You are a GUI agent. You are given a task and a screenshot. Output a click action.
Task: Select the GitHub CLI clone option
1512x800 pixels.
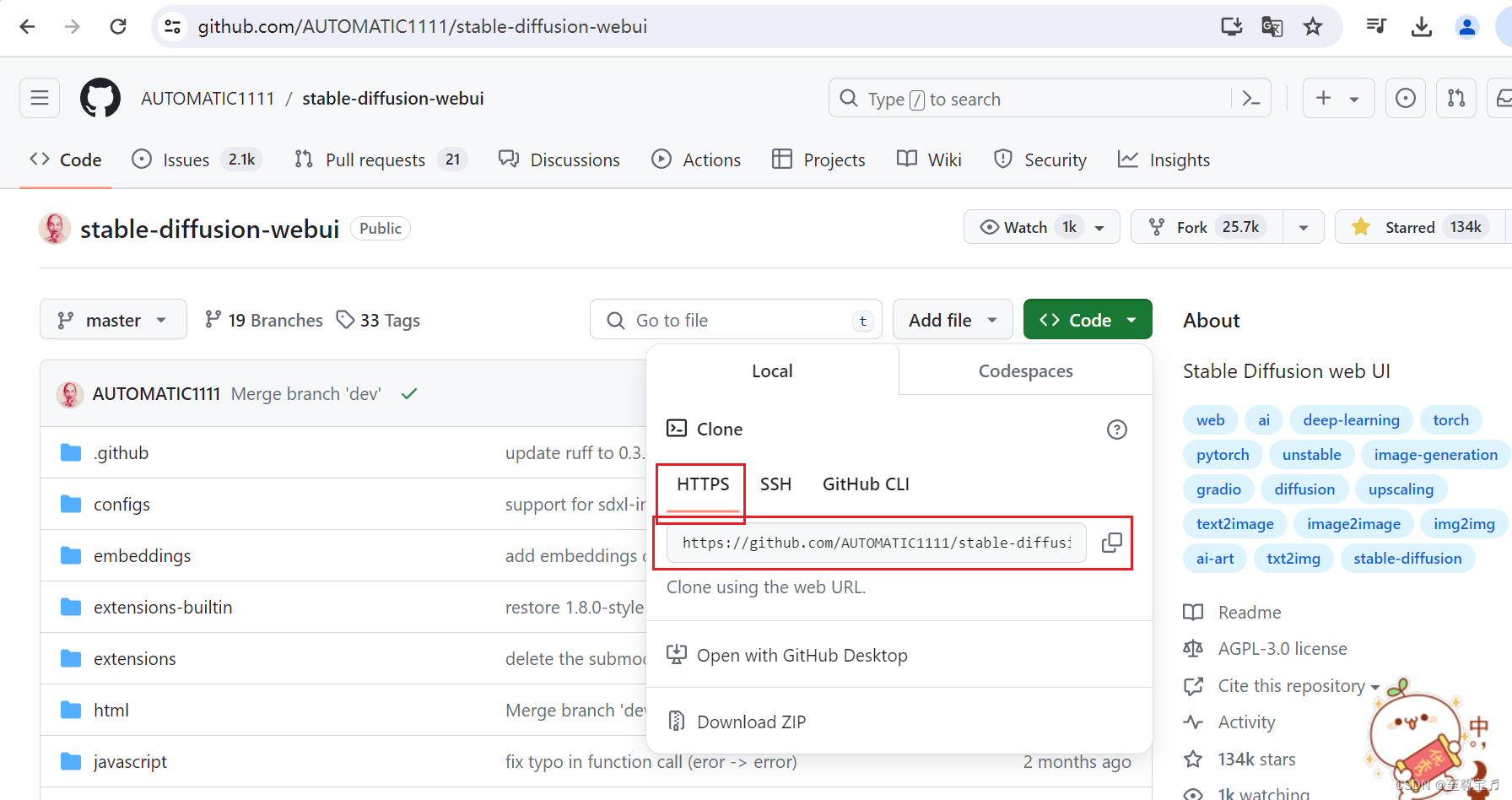click(866, 484)
